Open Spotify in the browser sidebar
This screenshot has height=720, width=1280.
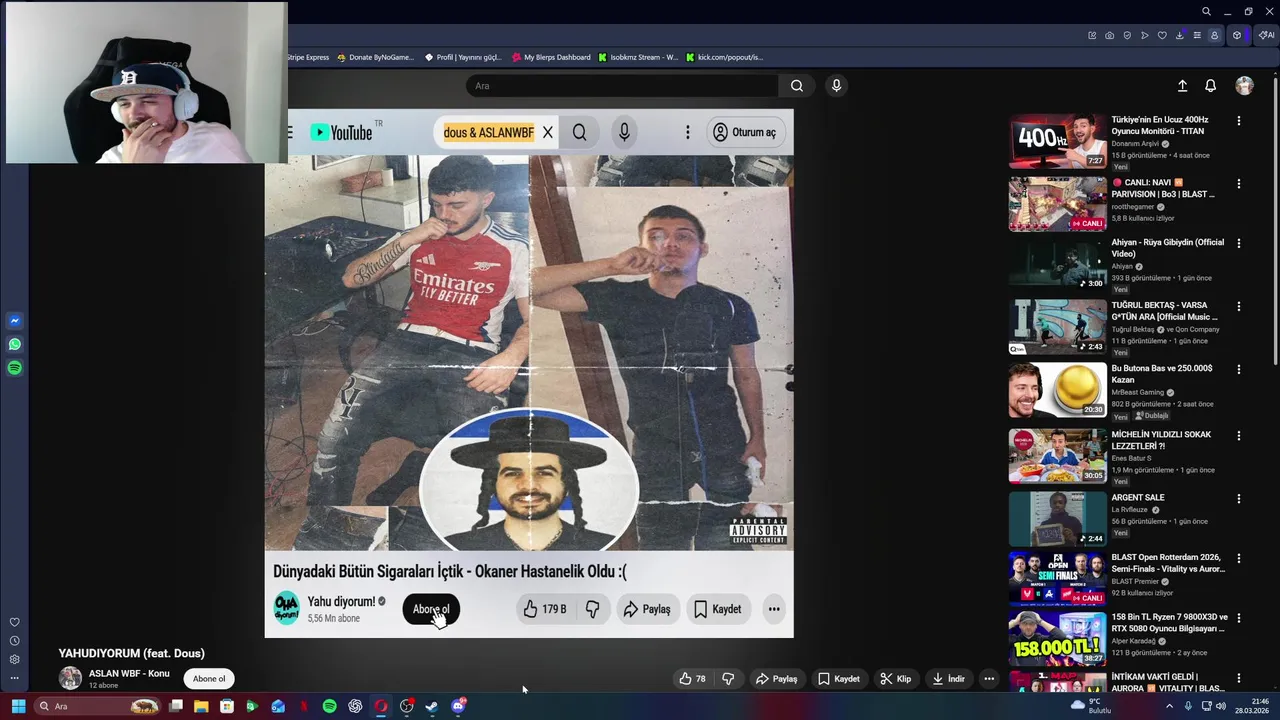(14, 368)
